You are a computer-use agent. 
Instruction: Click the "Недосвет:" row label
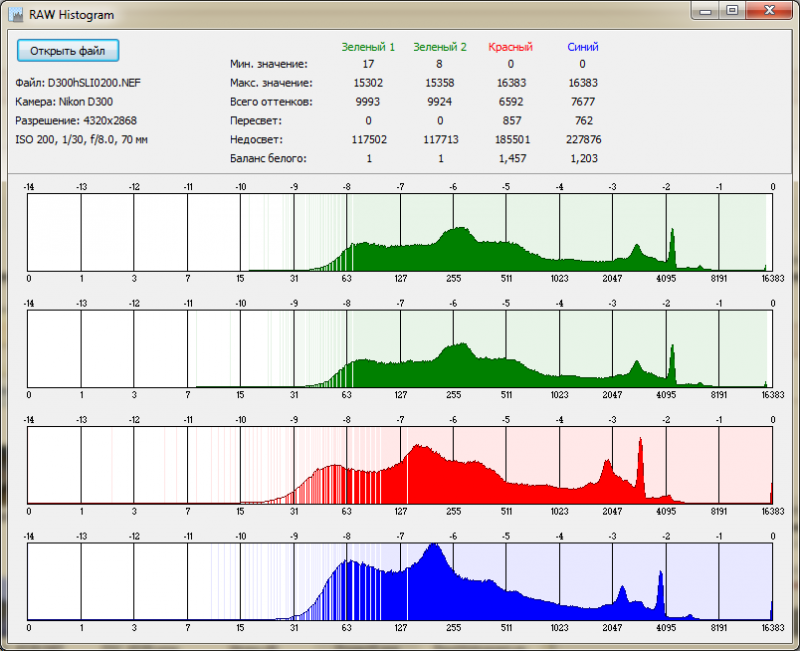coord(256,139)
